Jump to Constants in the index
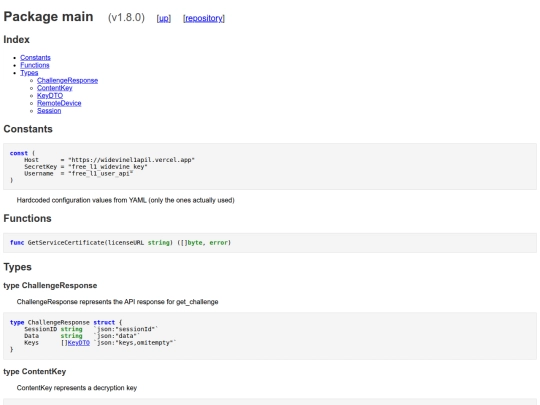This screenshot has height=405, width=540. [x=35, y=58]
